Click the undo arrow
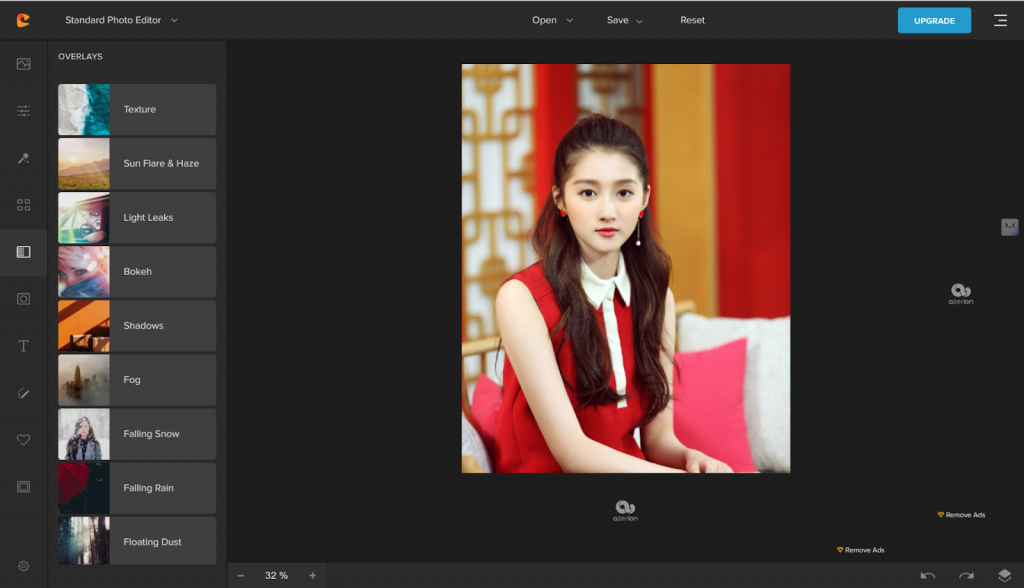Screen dimensions: 1024x588 click(928, 575)
